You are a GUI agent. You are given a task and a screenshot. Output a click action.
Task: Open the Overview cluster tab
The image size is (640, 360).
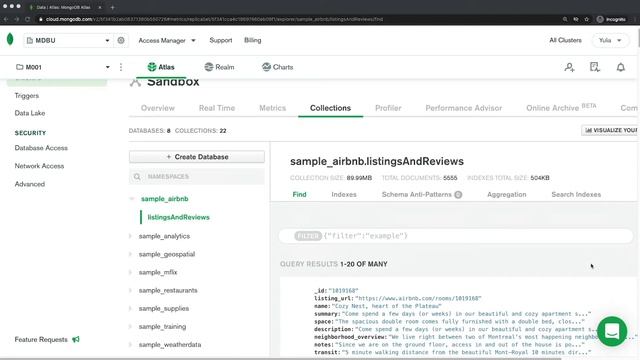[158, 108]
